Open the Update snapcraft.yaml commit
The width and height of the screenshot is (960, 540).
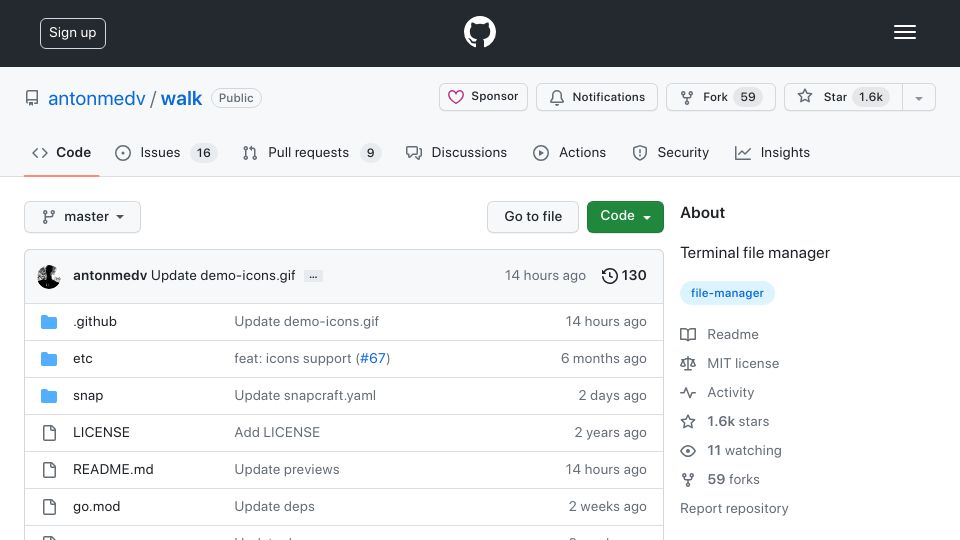pos(305,396)
